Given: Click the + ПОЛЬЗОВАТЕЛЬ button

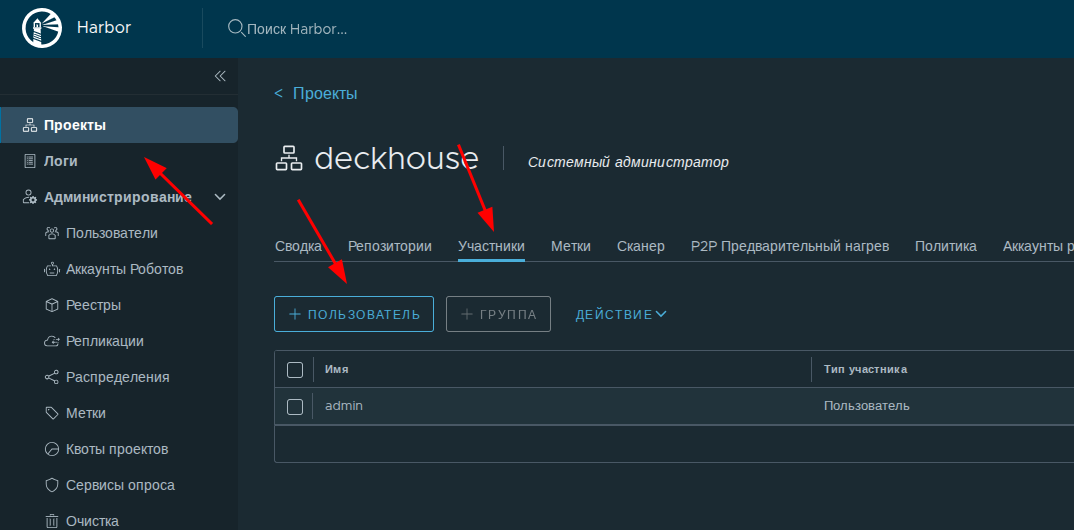Looking at the screenshot, I should point(354,314).
